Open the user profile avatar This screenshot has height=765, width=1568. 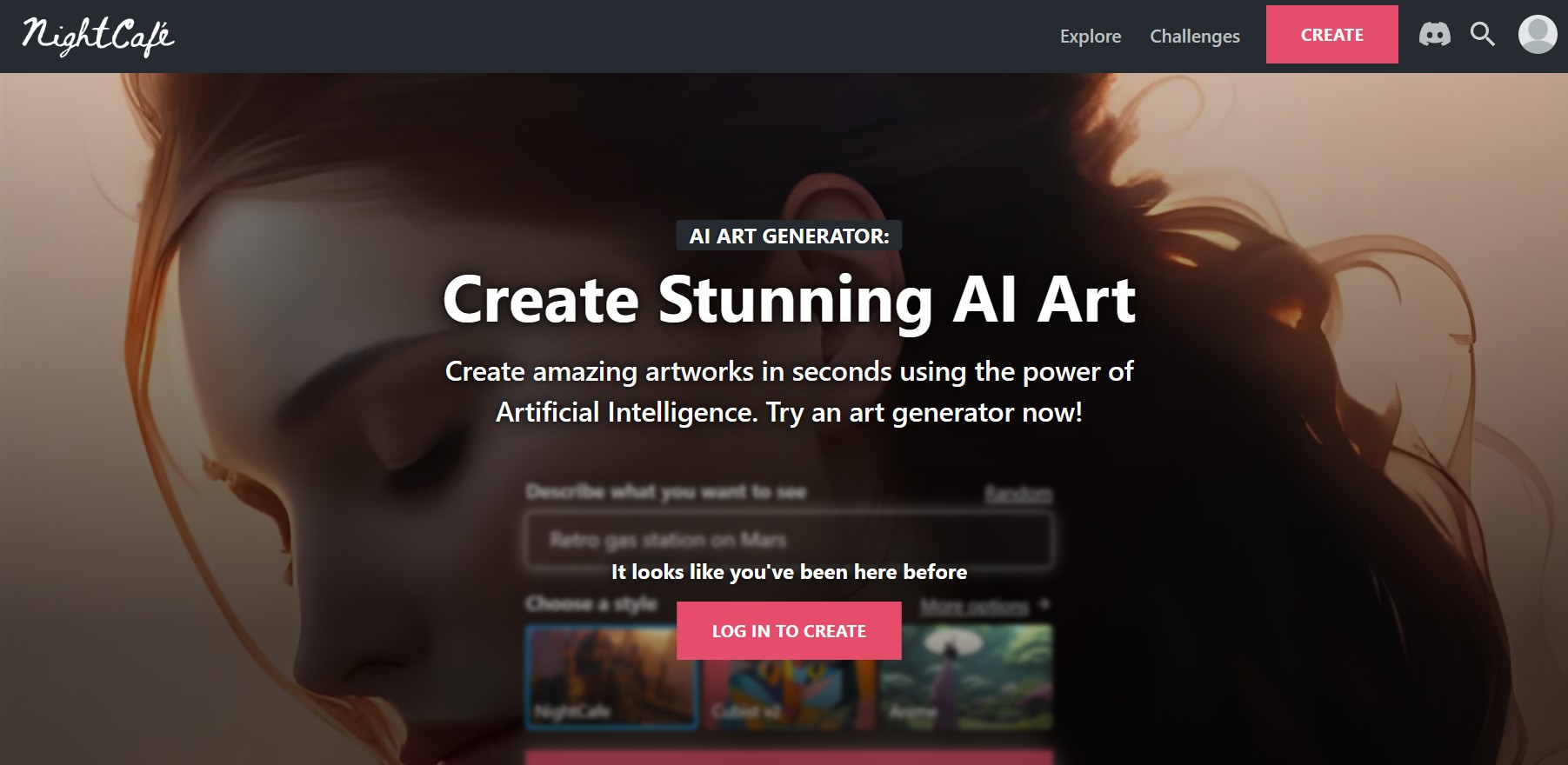[1538, 35]
